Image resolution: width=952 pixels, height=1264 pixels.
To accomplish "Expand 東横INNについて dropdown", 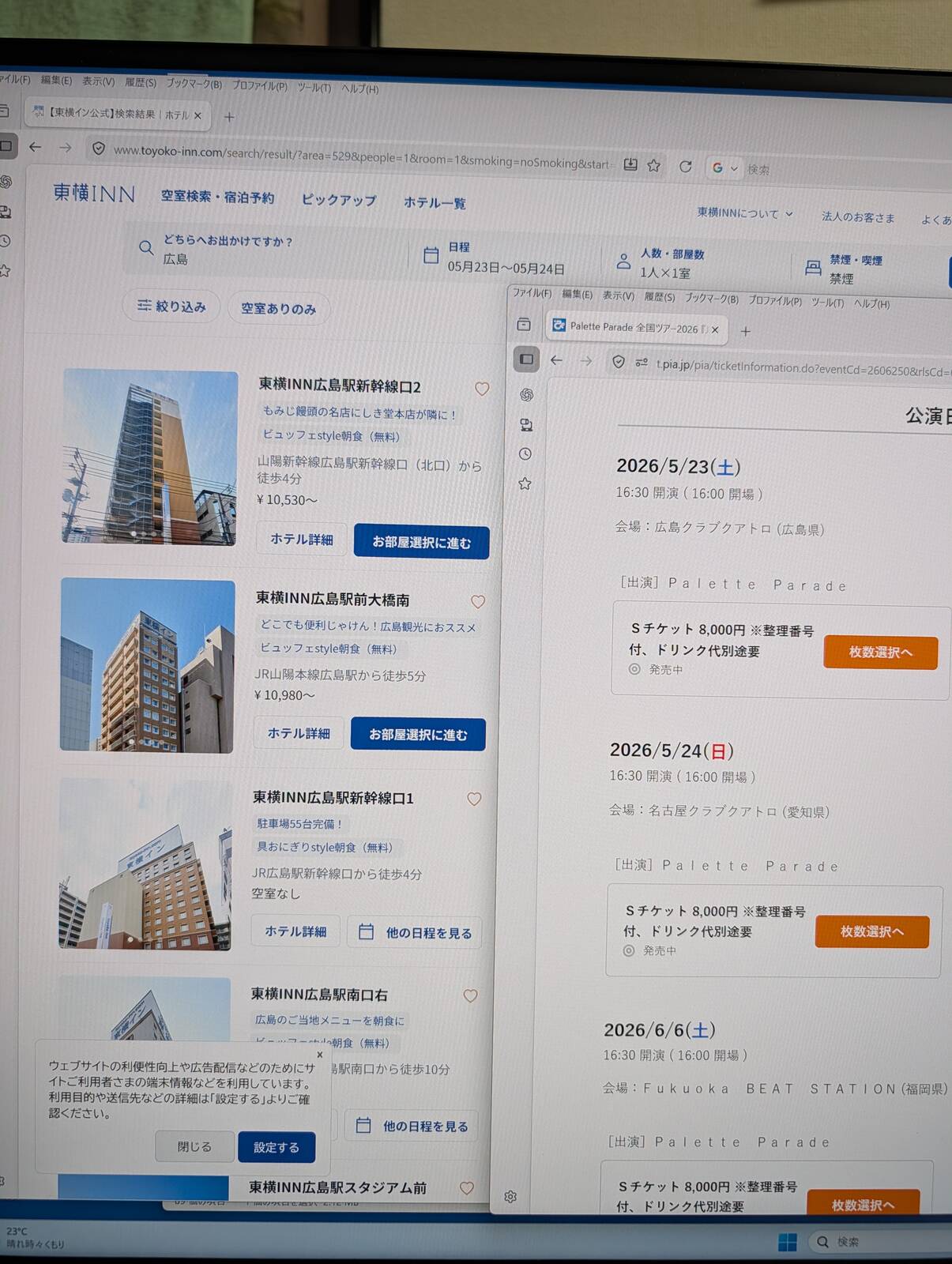I will click(745, 213).
